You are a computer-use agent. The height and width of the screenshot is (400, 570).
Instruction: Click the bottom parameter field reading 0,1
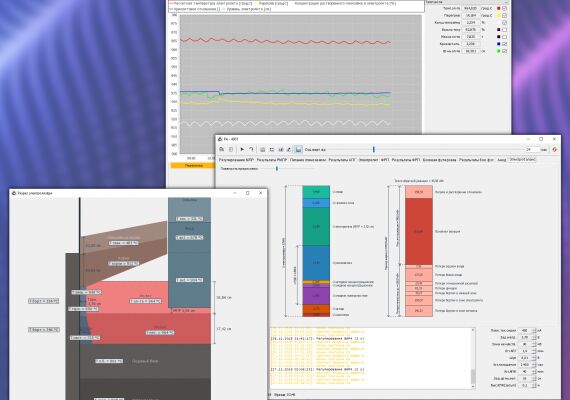pos(525,385)
